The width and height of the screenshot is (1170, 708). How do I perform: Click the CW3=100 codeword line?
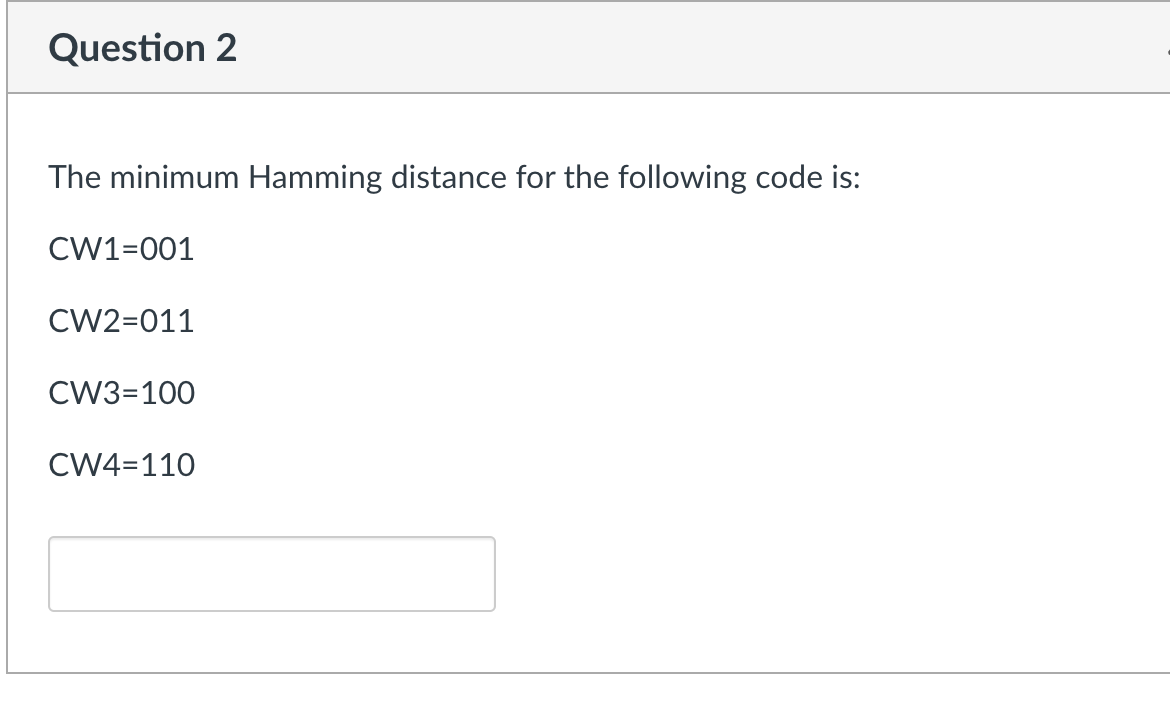point(122,393)
